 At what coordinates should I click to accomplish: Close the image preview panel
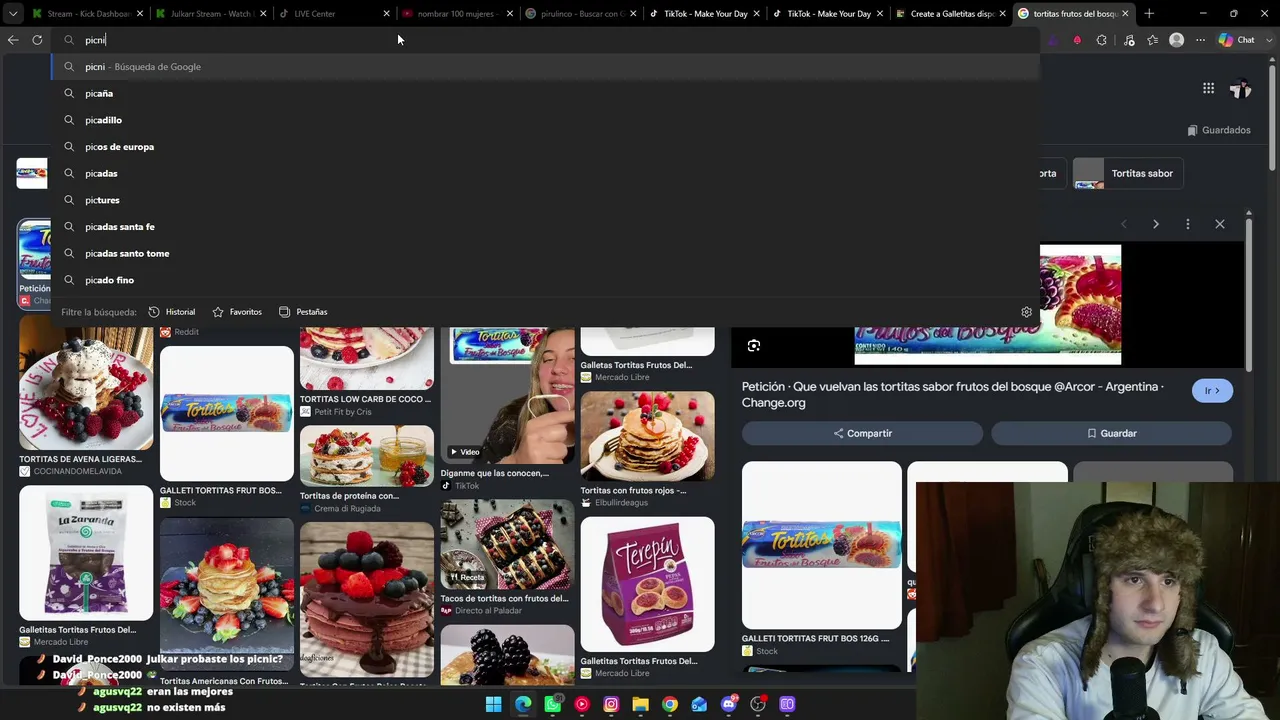click(1220, 224)
